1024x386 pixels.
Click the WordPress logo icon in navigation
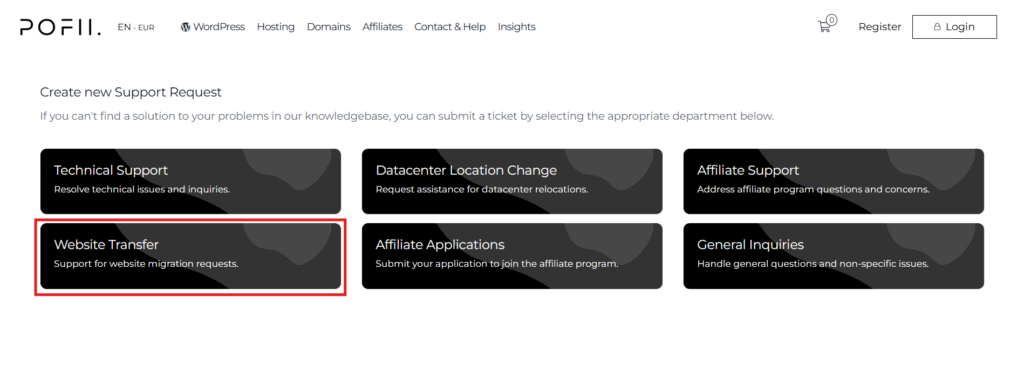click(185, 27)
